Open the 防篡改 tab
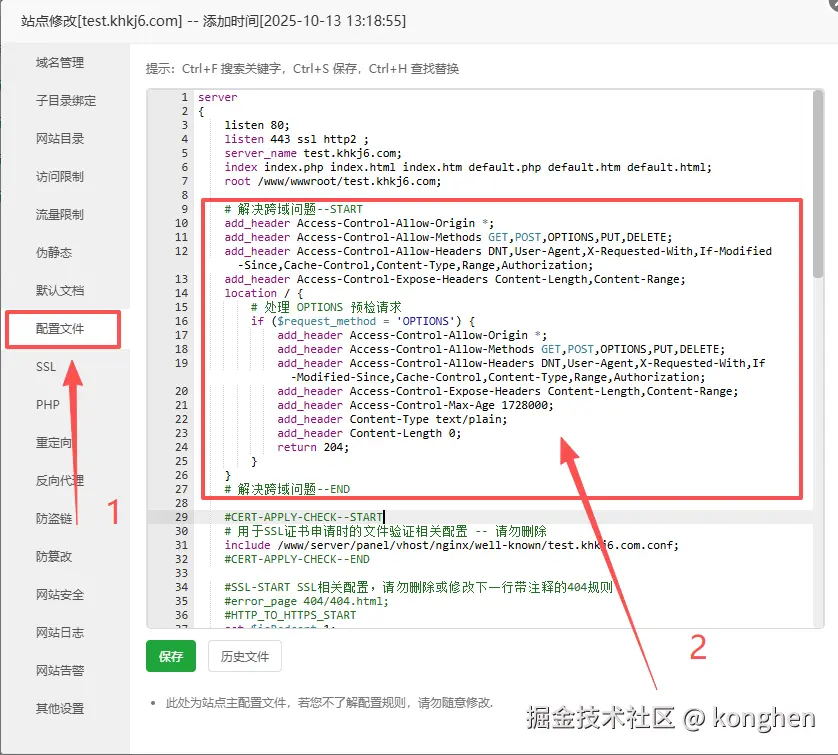Image resolution: width=838 pixels, height=755 pixels. (54, 556)
